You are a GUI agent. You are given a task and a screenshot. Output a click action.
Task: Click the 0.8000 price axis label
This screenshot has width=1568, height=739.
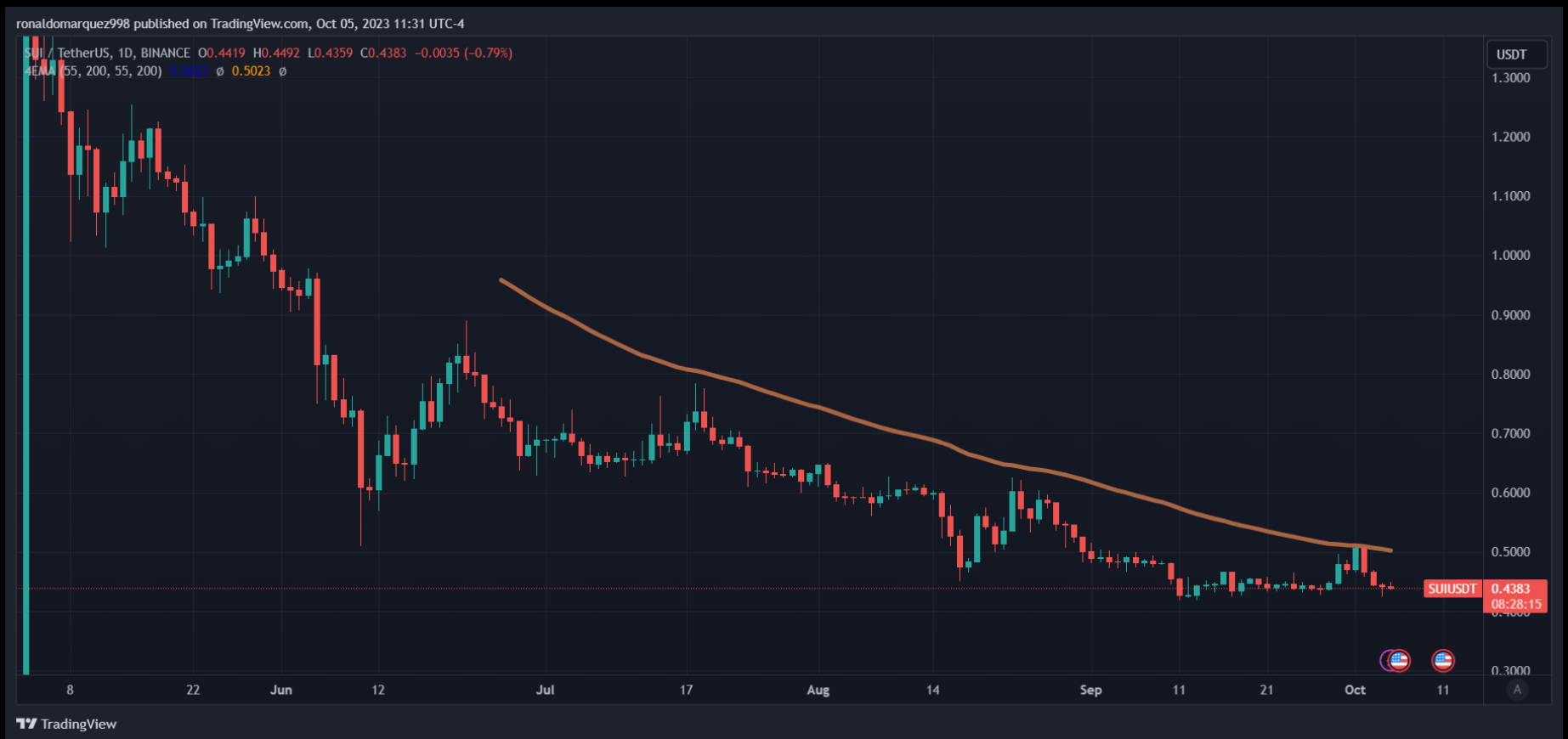coord(1511,375)
